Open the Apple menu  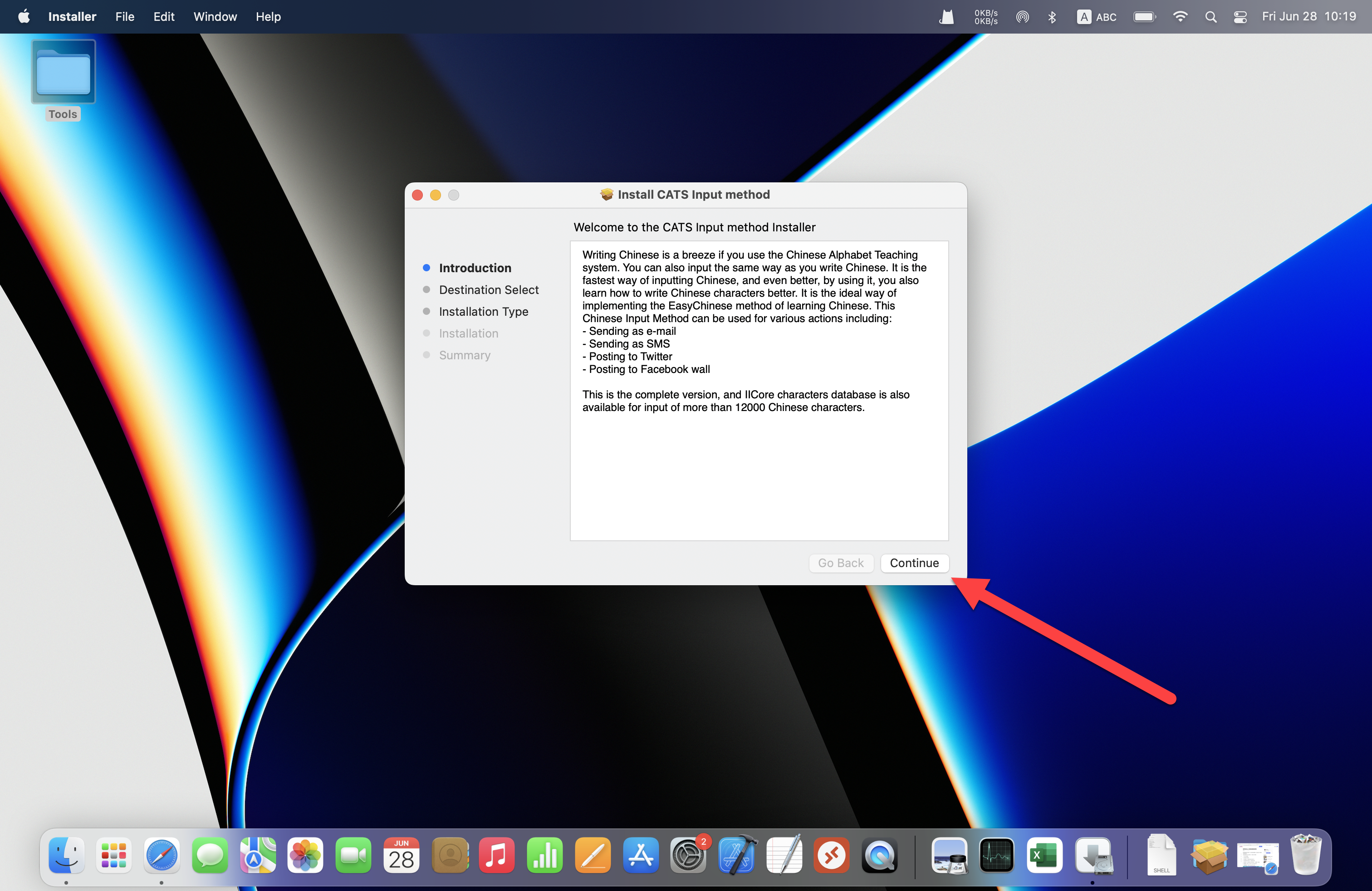tap(24, 17)
